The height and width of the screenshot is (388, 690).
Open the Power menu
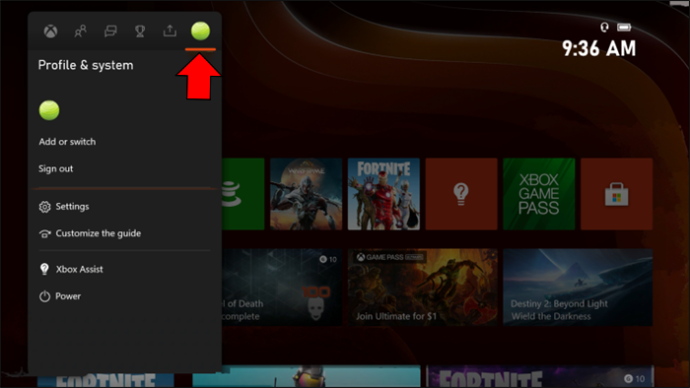(x=60, y=296)
